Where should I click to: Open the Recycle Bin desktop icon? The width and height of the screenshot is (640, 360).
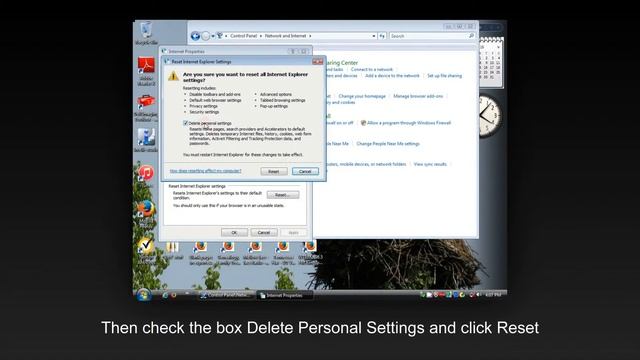tap(146, 33)
